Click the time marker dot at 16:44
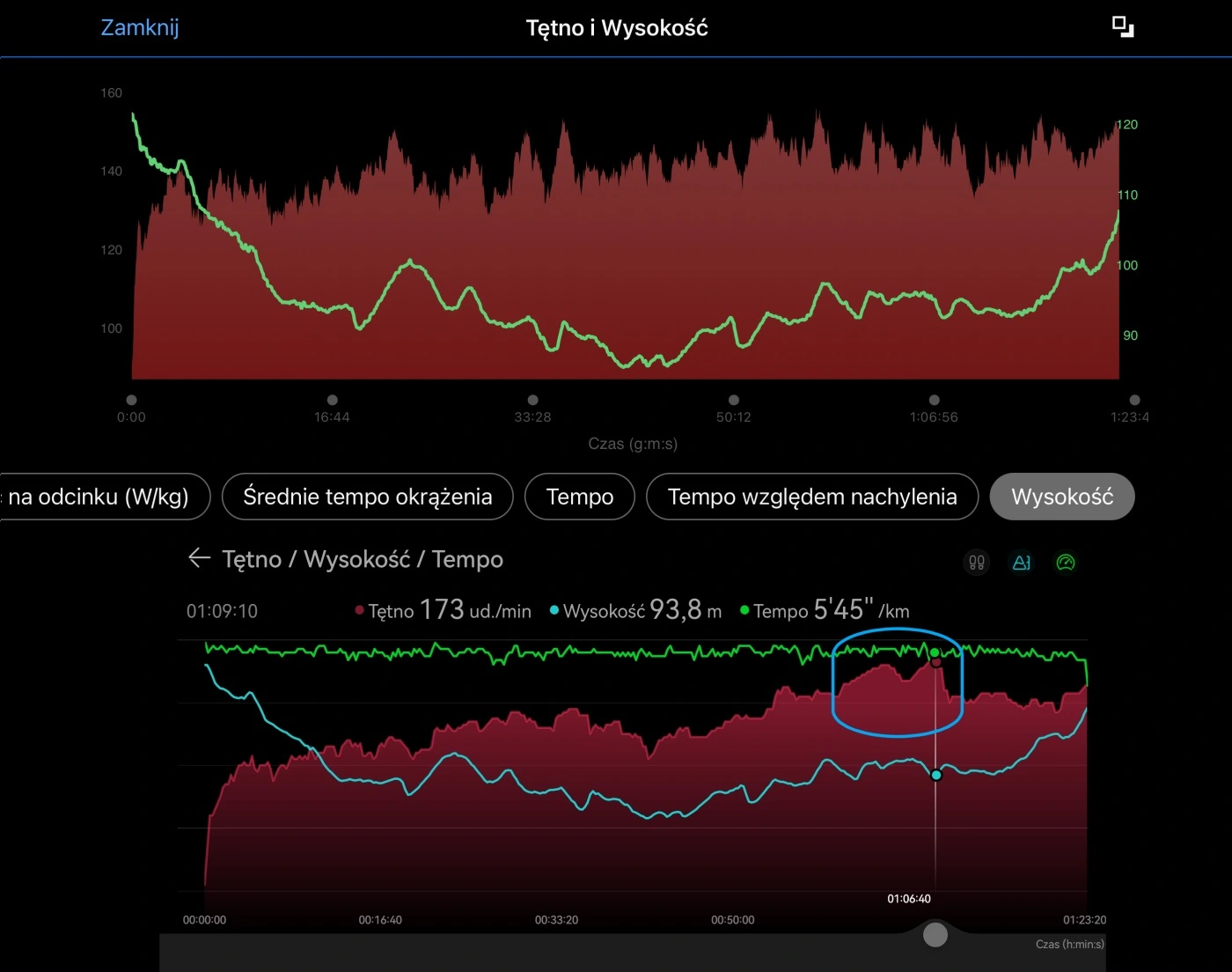1232x972 pixels. [x=332, y=400]
